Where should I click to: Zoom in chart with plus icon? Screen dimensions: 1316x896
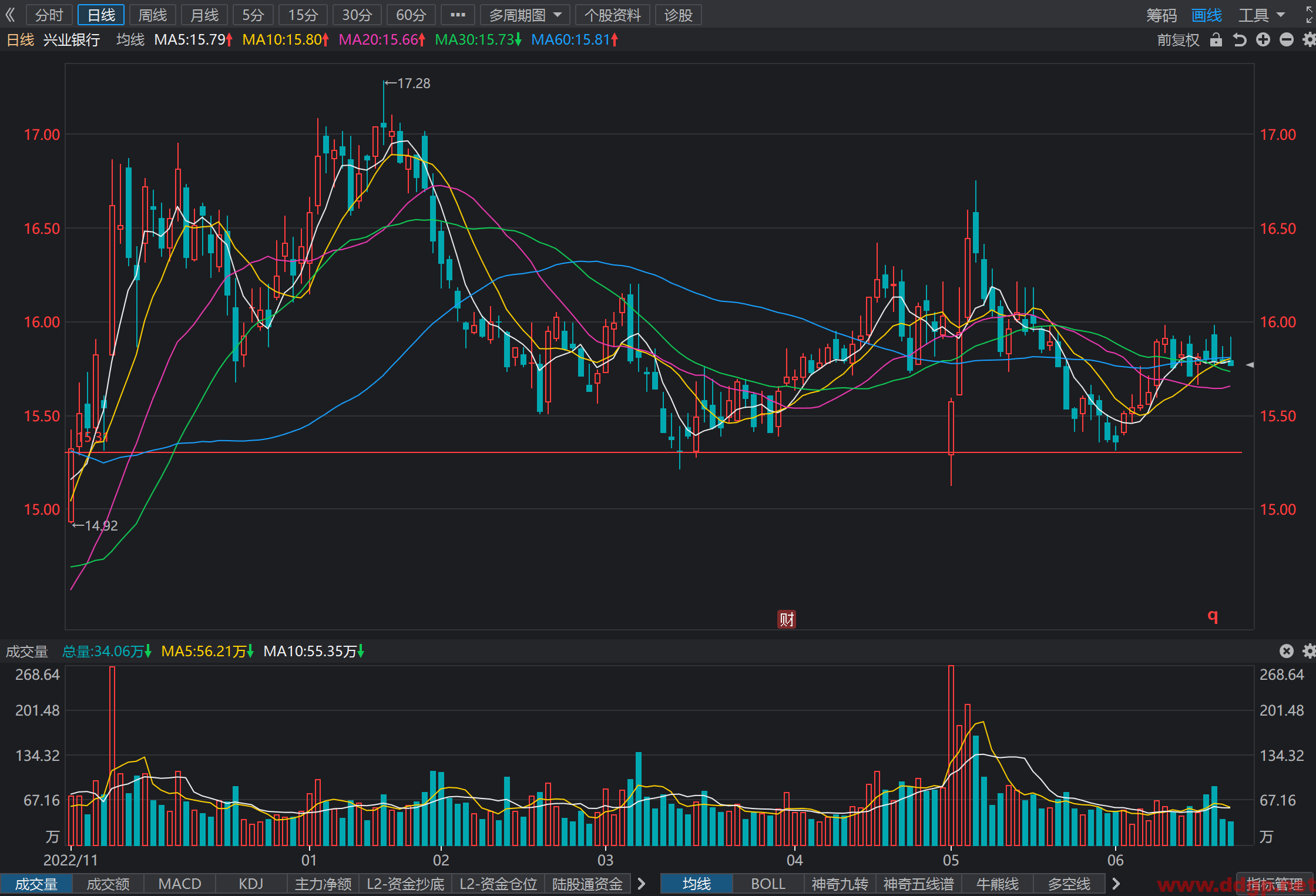tap(1263, 40)
